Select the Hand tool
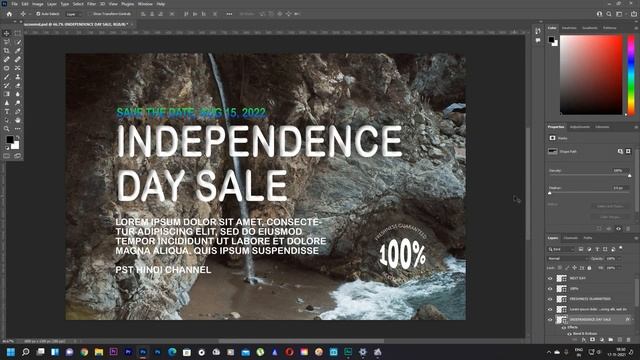This screenshot has height=360, width=640. point(18,120)
